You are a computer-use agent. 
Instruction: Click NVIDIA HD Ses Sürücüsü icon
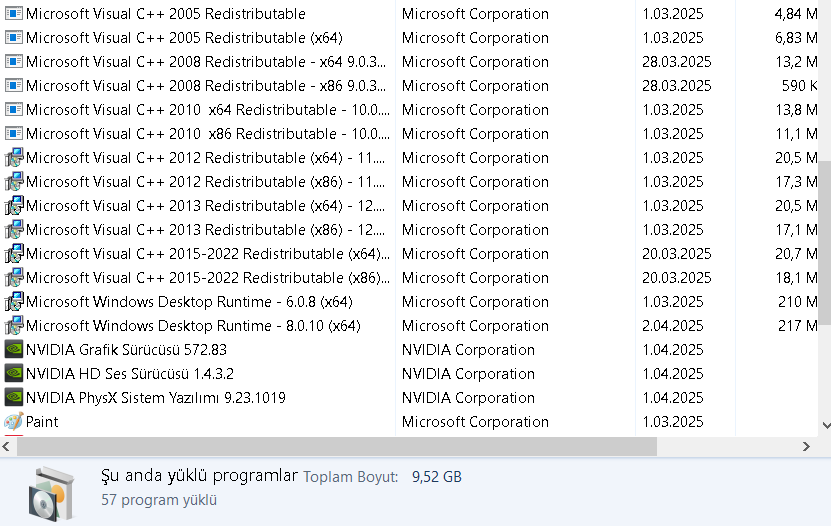14,373
